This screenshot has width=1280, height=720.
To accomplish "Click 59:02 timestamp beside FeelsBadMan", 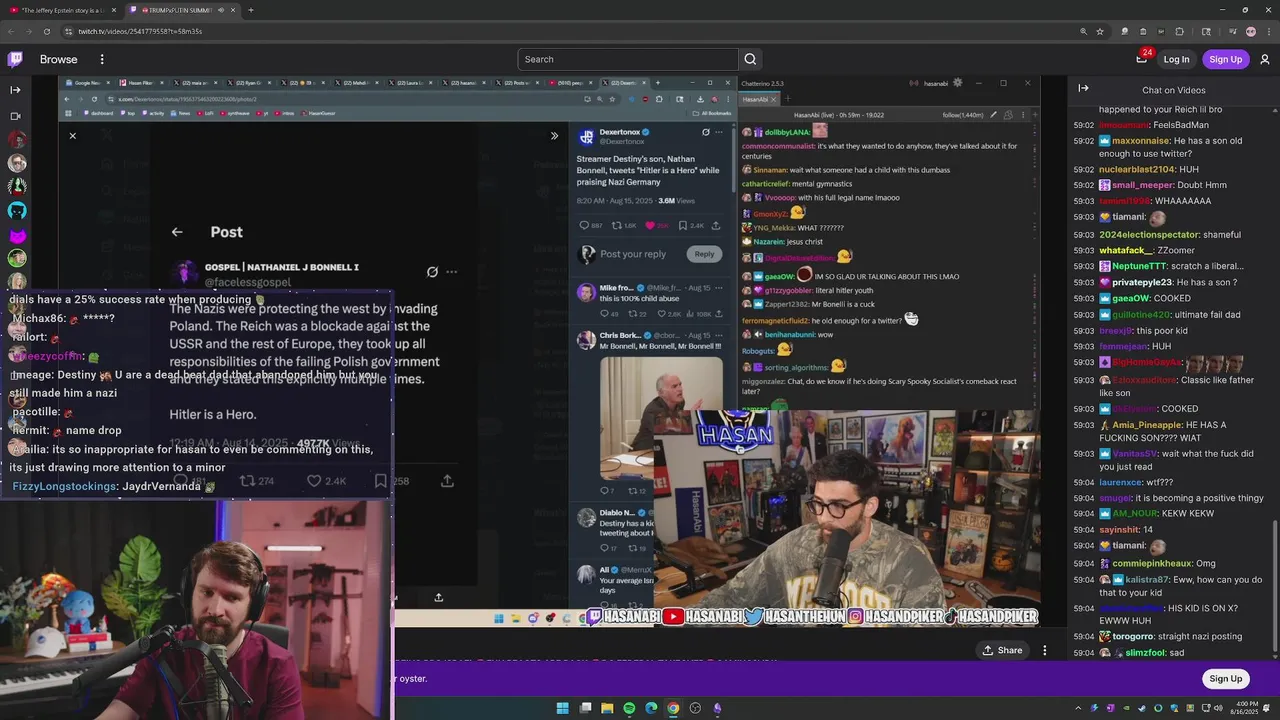I will point(1084,125).
